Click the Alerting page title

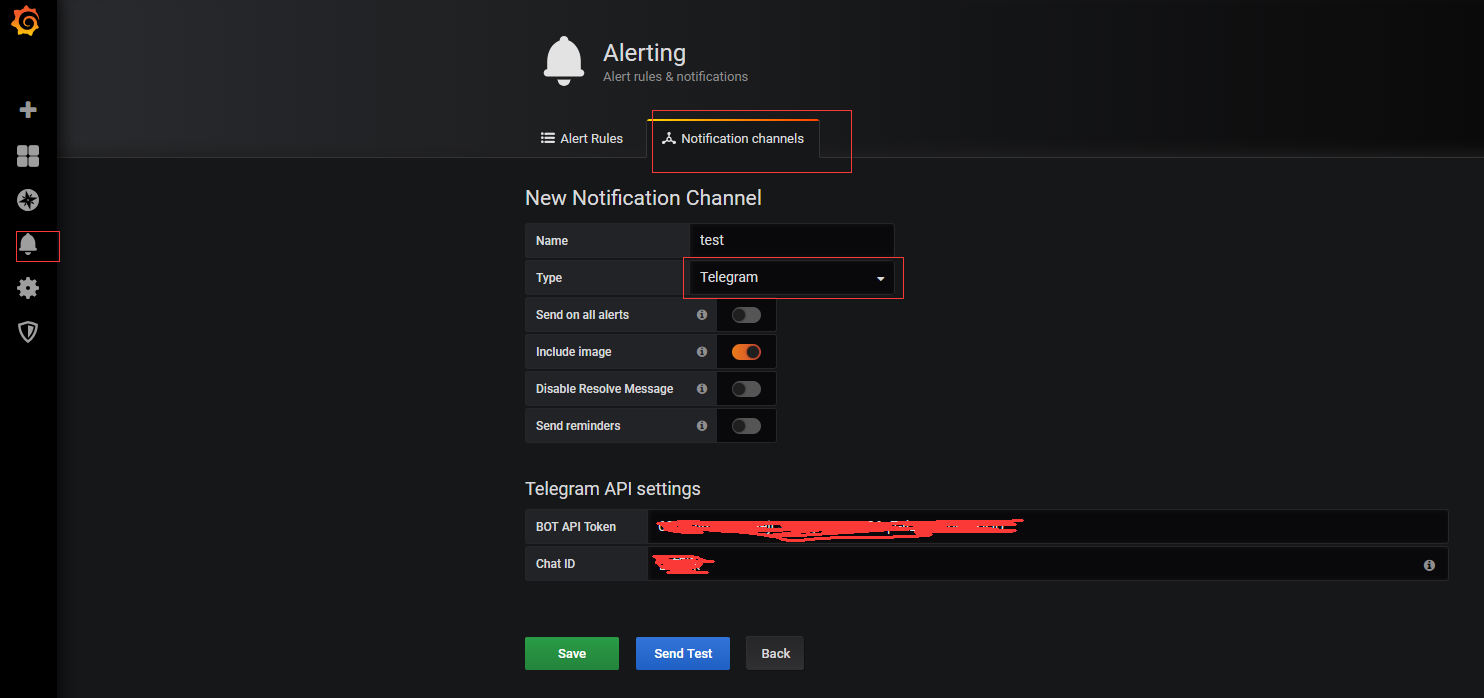(644, 52)
